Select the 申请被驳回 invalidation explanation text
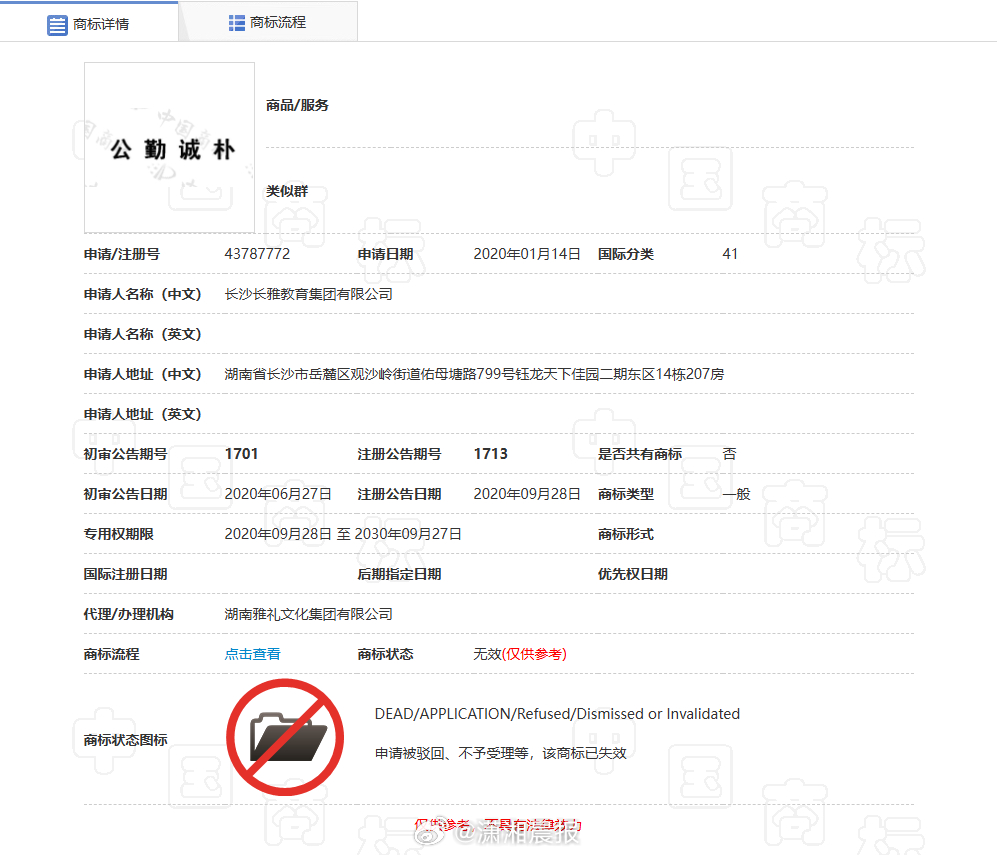This screenshot has height=855, width=997. pos(500,753)
